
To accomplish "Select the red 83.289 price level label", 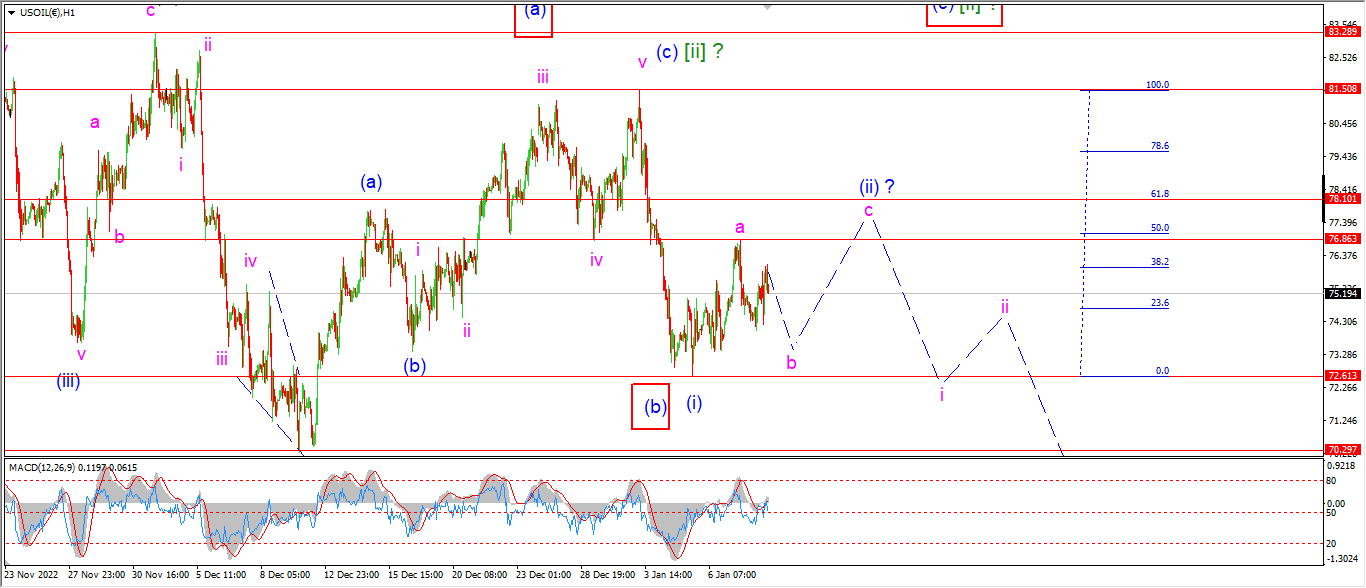I will click(1341, 32).
